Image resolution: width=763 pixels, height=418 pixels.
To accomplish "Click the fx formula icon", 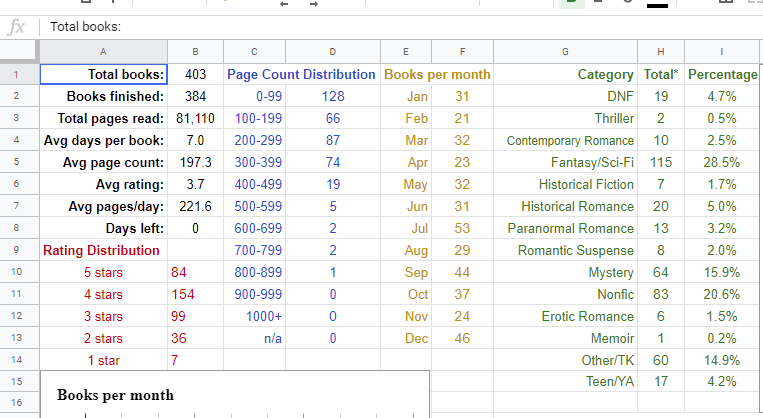I will click(x=17, y=27).
